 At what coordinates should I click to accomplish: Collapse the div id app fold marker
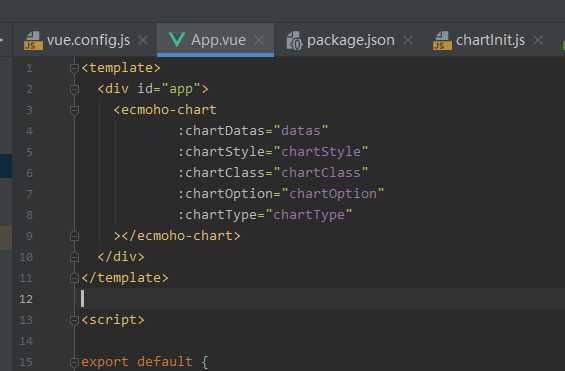[x=75, y=89]
